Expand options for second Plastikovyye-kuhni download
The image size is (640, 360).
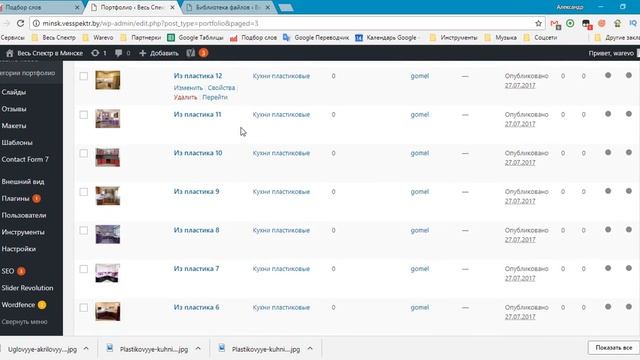click(310, 349)
